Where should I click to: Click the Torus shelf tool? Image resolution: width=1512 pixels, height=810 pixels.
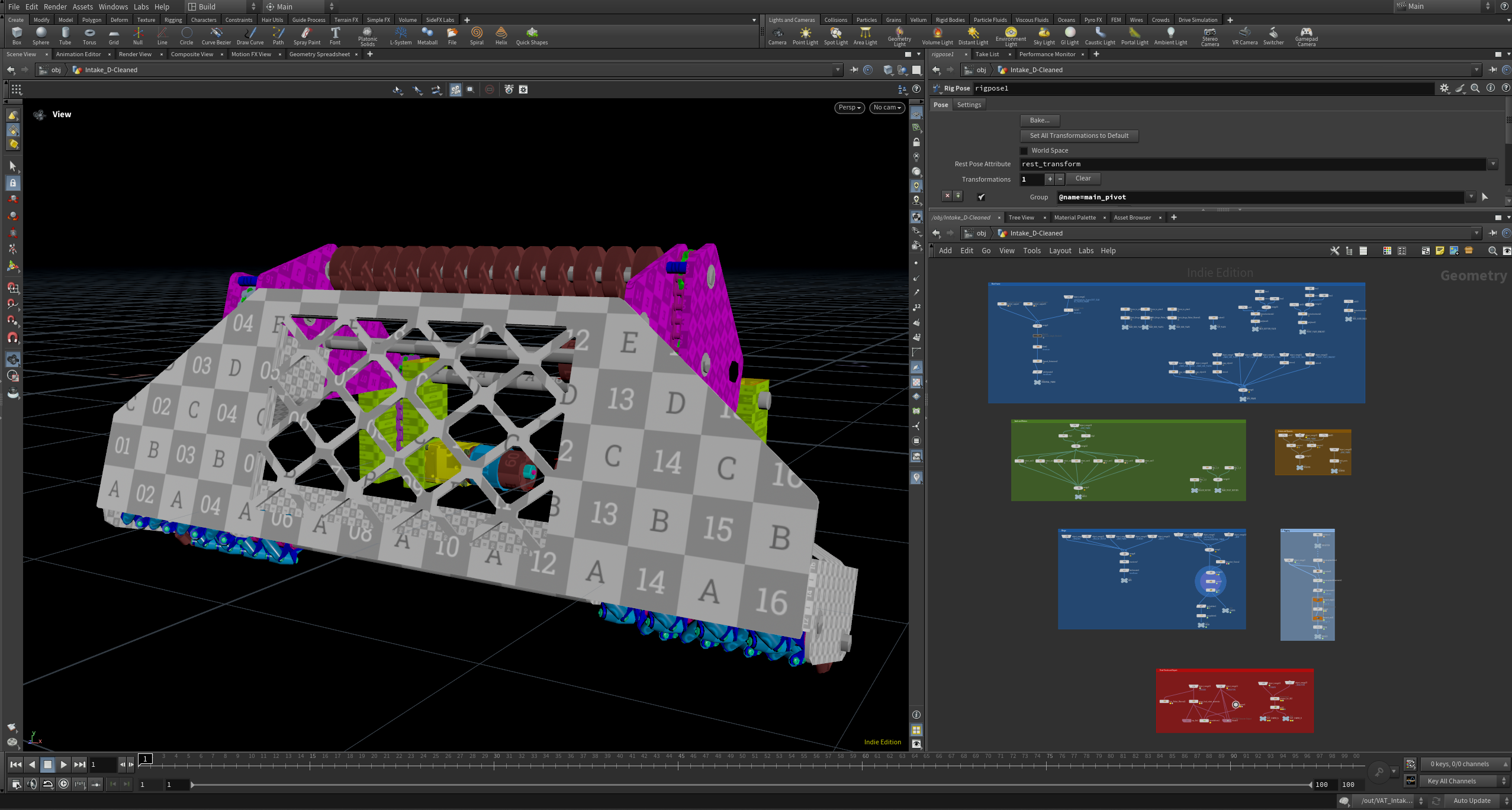(x=89, y=36)
